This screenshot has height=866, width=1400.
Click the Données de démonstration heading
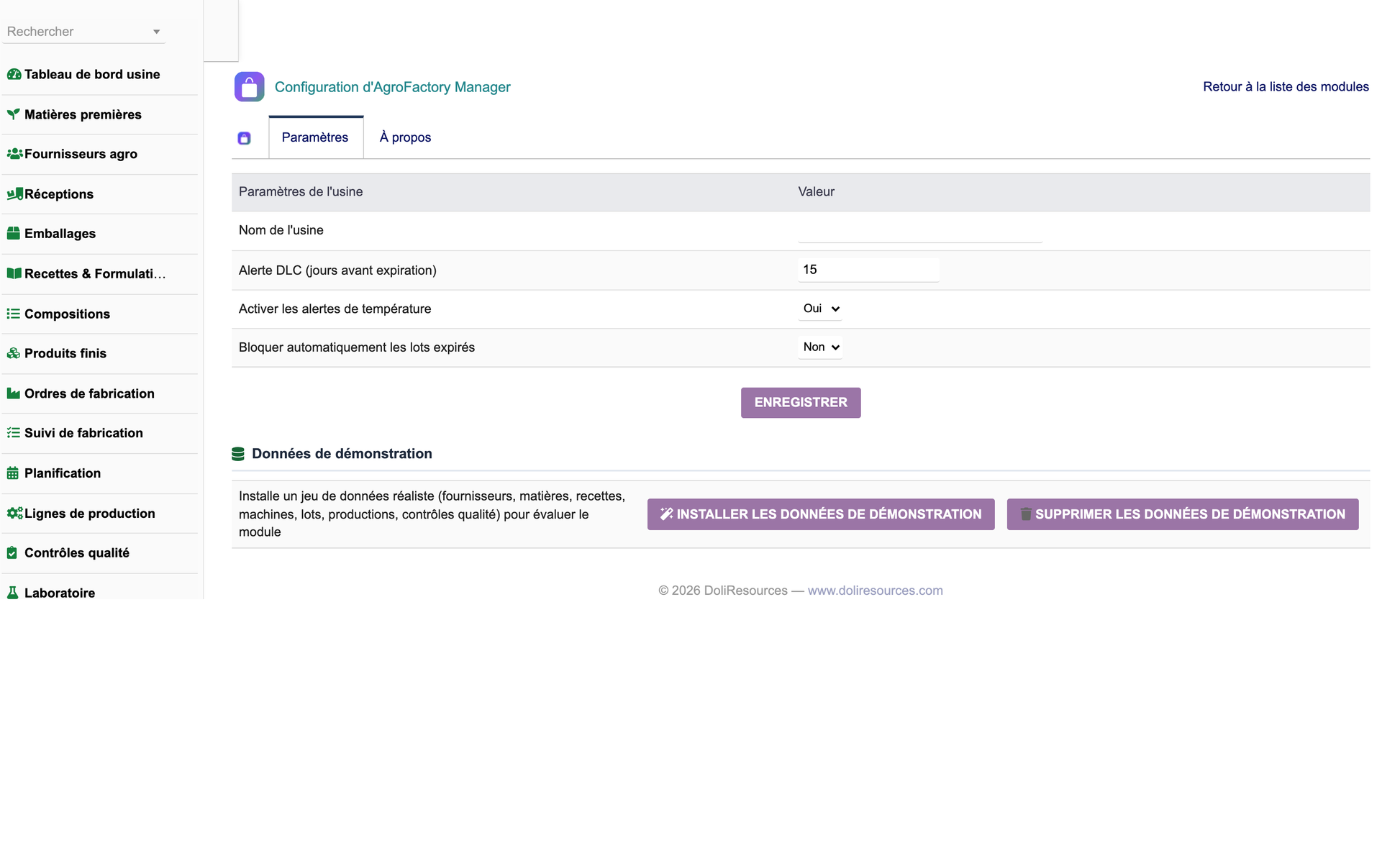(x=342, y=454)
